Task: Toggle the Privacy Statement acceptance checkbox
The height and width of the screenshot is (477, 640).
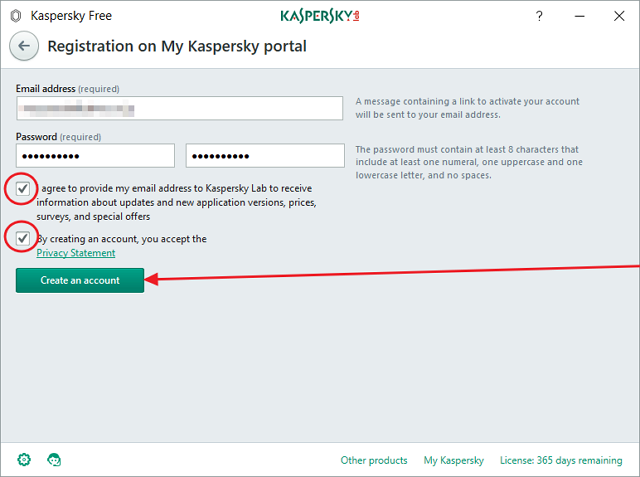Action: click(x=23, y=239)
